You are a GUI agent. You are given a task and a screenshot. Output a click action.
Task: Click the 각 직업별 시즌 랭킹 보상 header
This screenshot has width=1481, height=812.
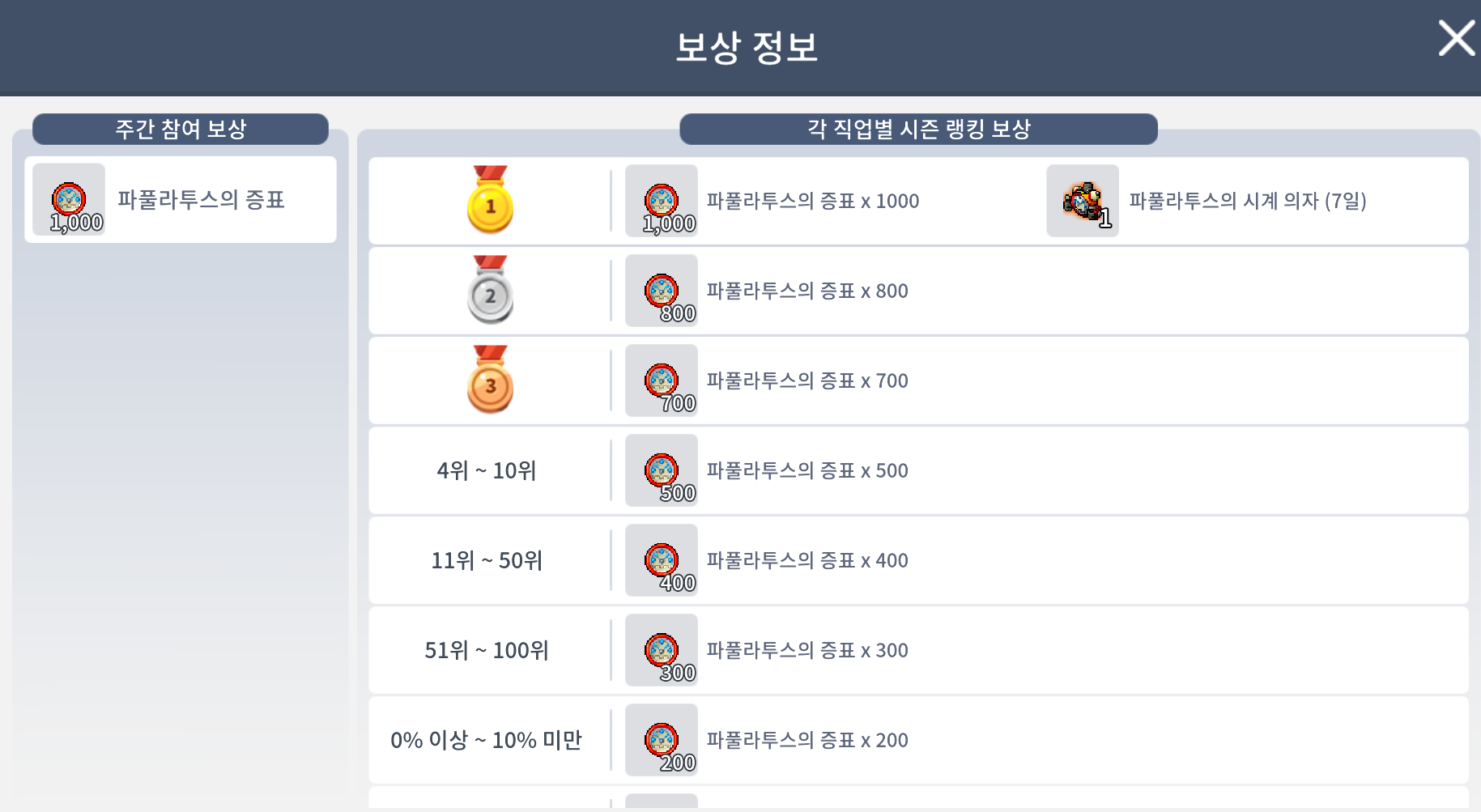tap(918, 129)
